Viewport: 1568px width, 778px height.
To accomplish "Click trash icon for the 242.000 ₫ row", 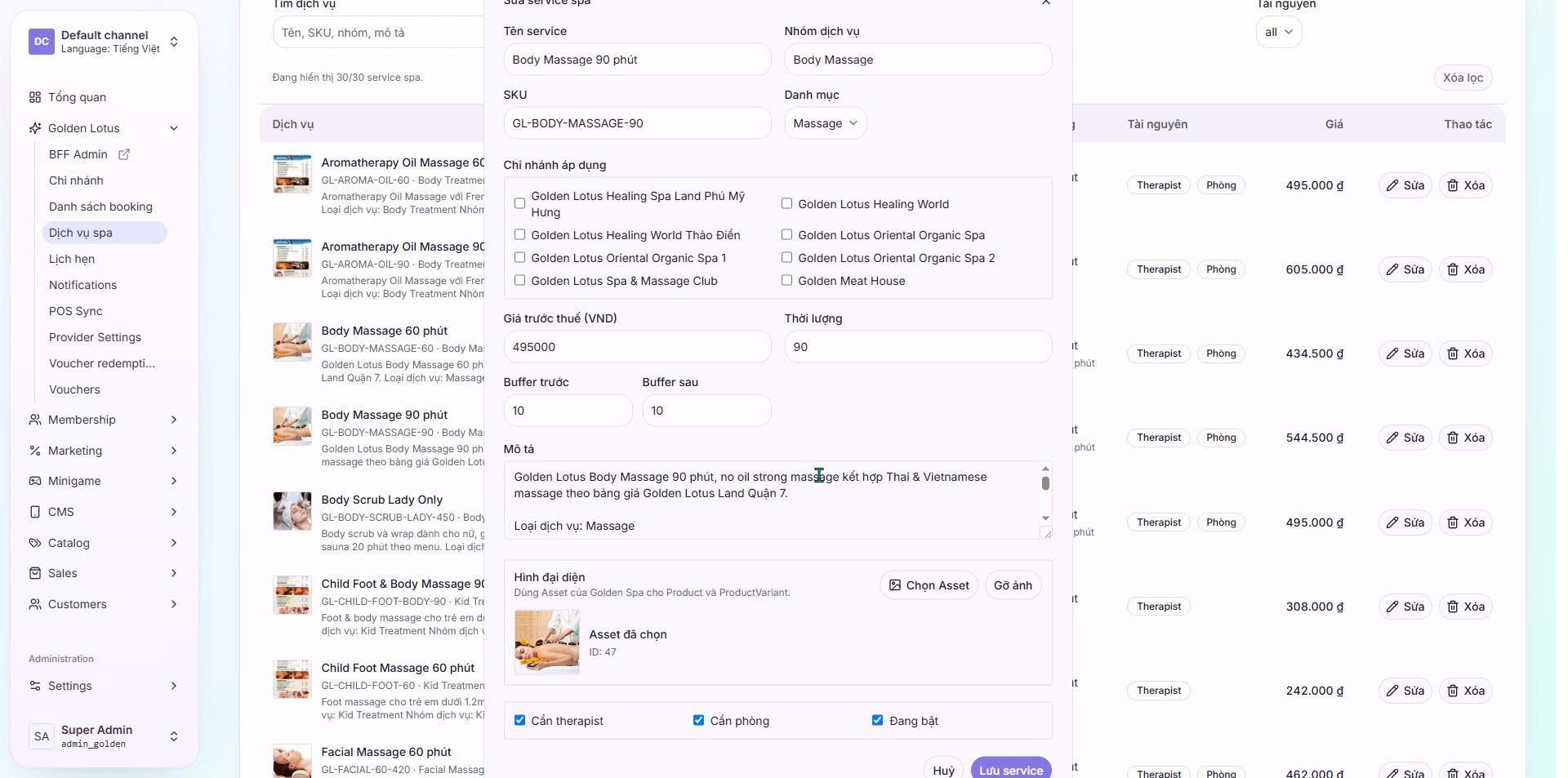I will point(1453,691).
